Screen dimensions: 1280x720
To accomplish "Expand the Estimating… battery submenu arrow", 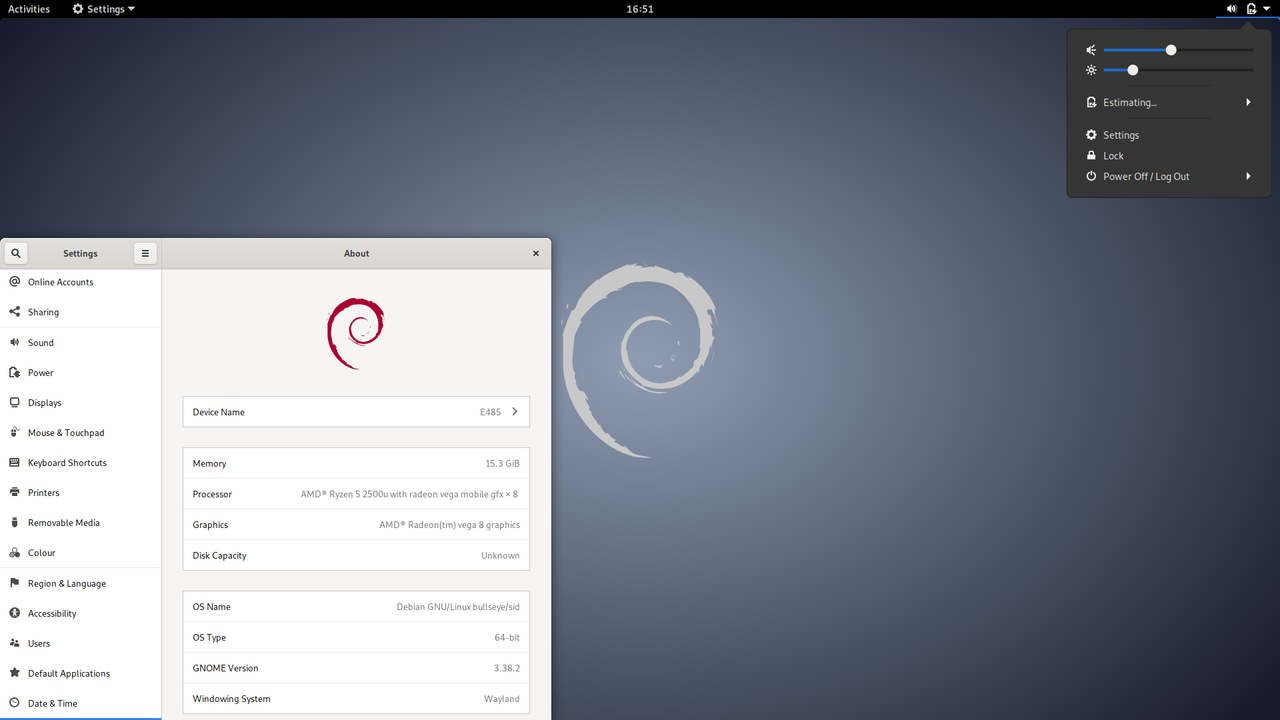I will coord(1248,102).
